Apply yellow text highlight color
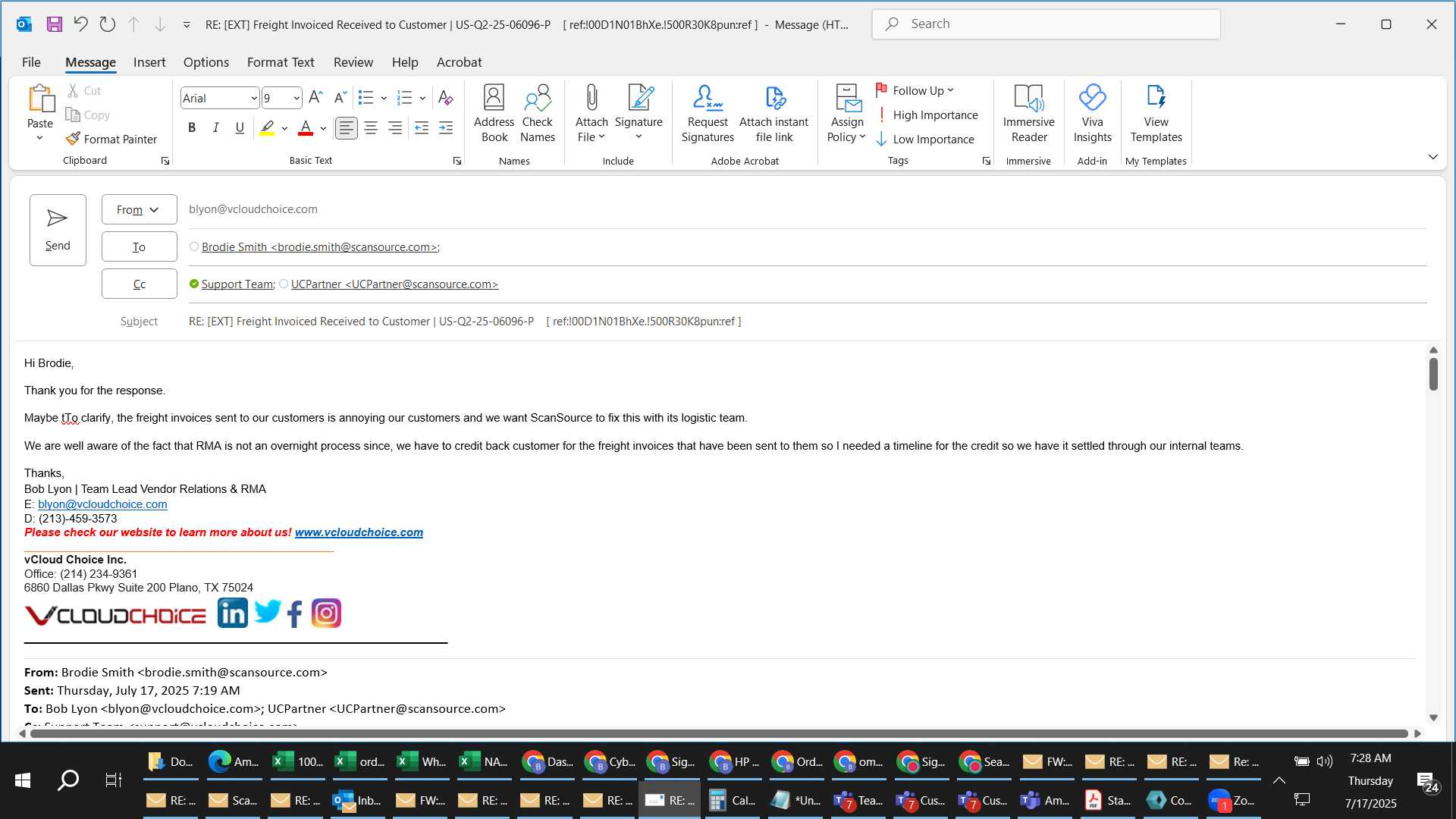Image resolution: width=1456 pixels, height=819 pixels. pyautogui.click(x=267, y=128)
